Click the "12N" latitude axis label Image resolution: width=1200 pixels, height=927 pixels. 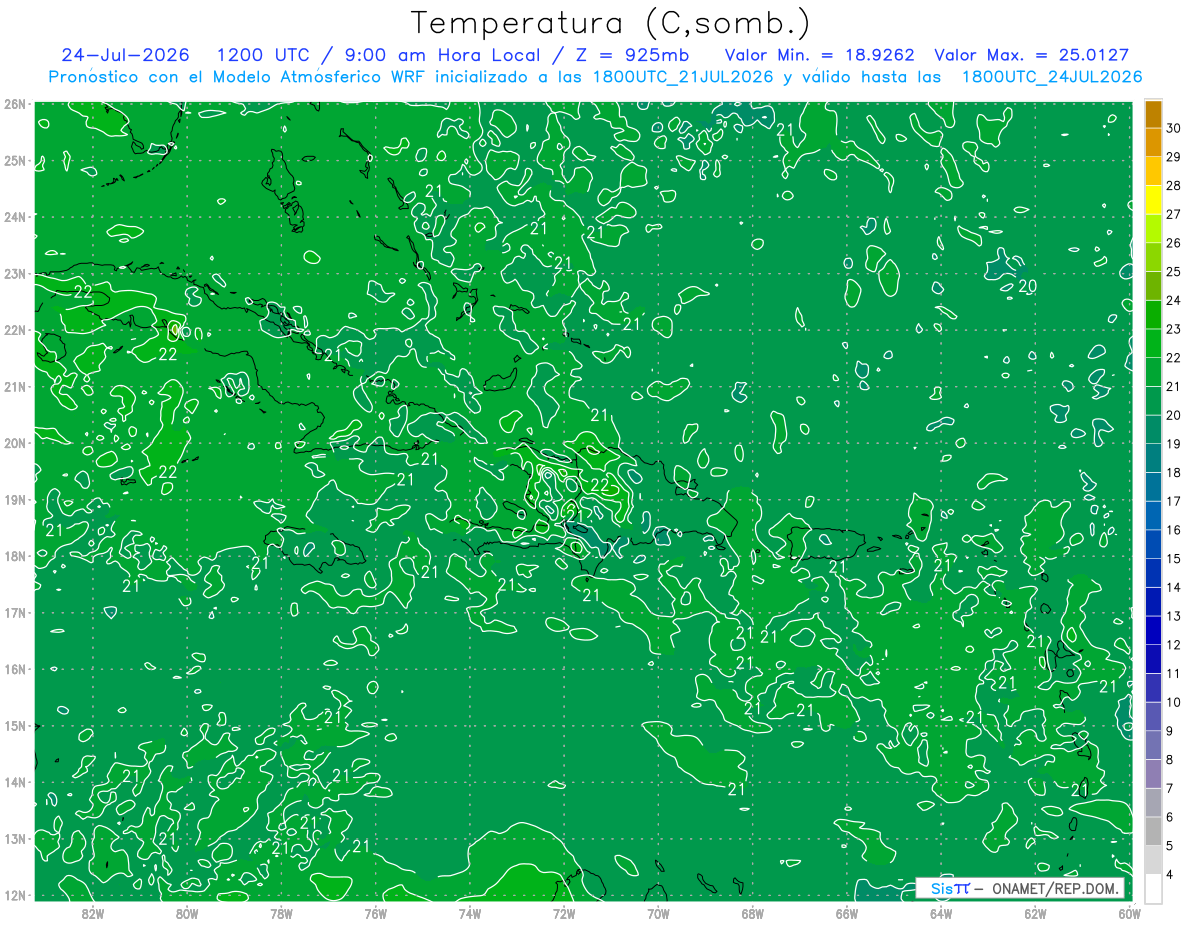pyautogui.click(x=14, y=895)
